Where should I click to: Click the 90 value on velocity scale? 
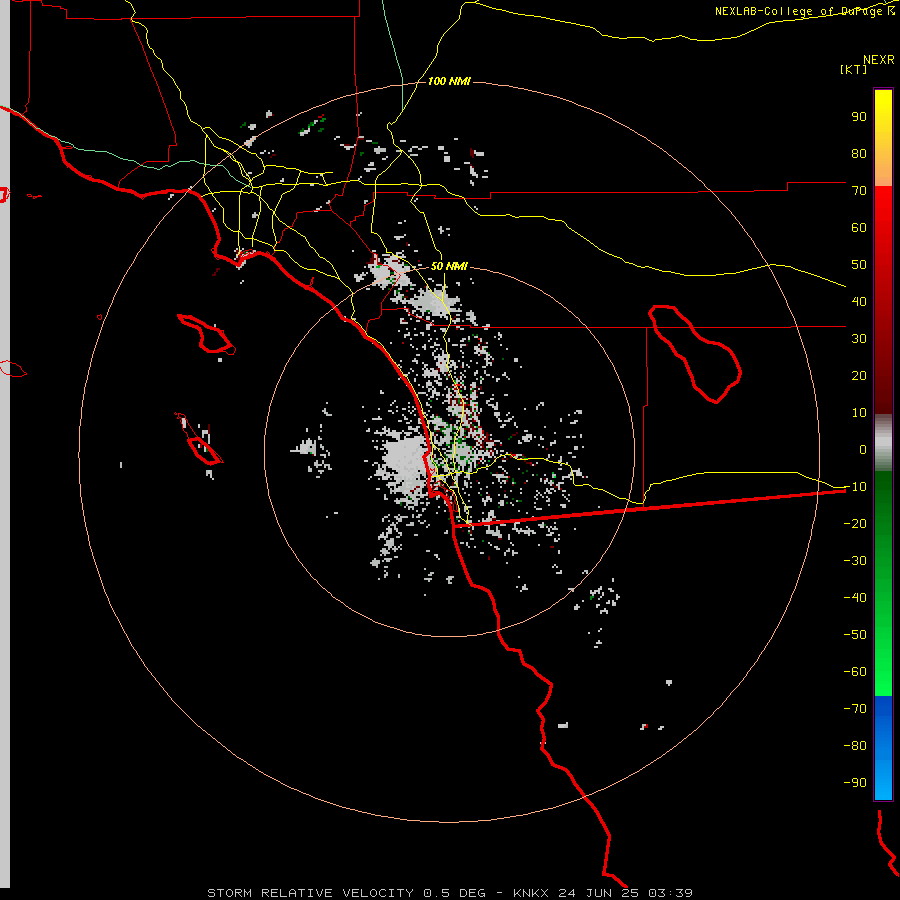point(859,117)
